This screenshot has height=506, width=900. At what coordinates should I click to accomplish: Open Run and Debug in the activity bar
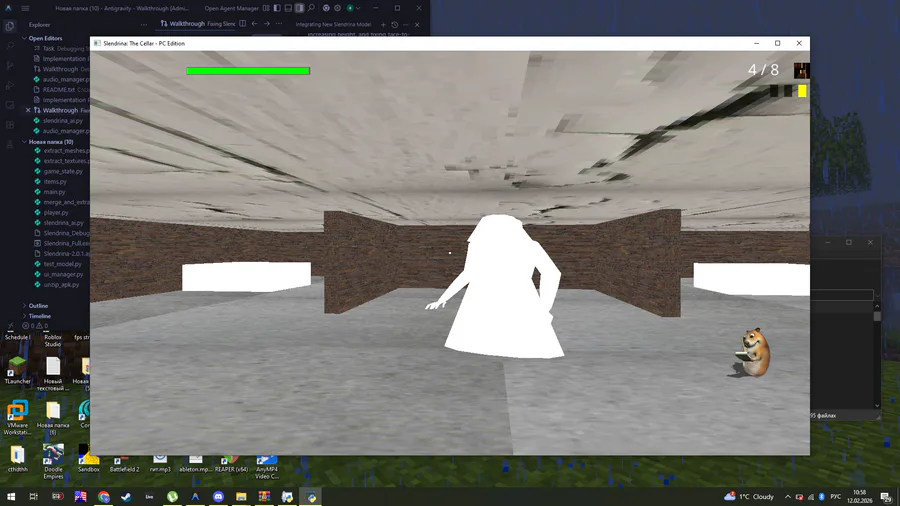point(10,85)
